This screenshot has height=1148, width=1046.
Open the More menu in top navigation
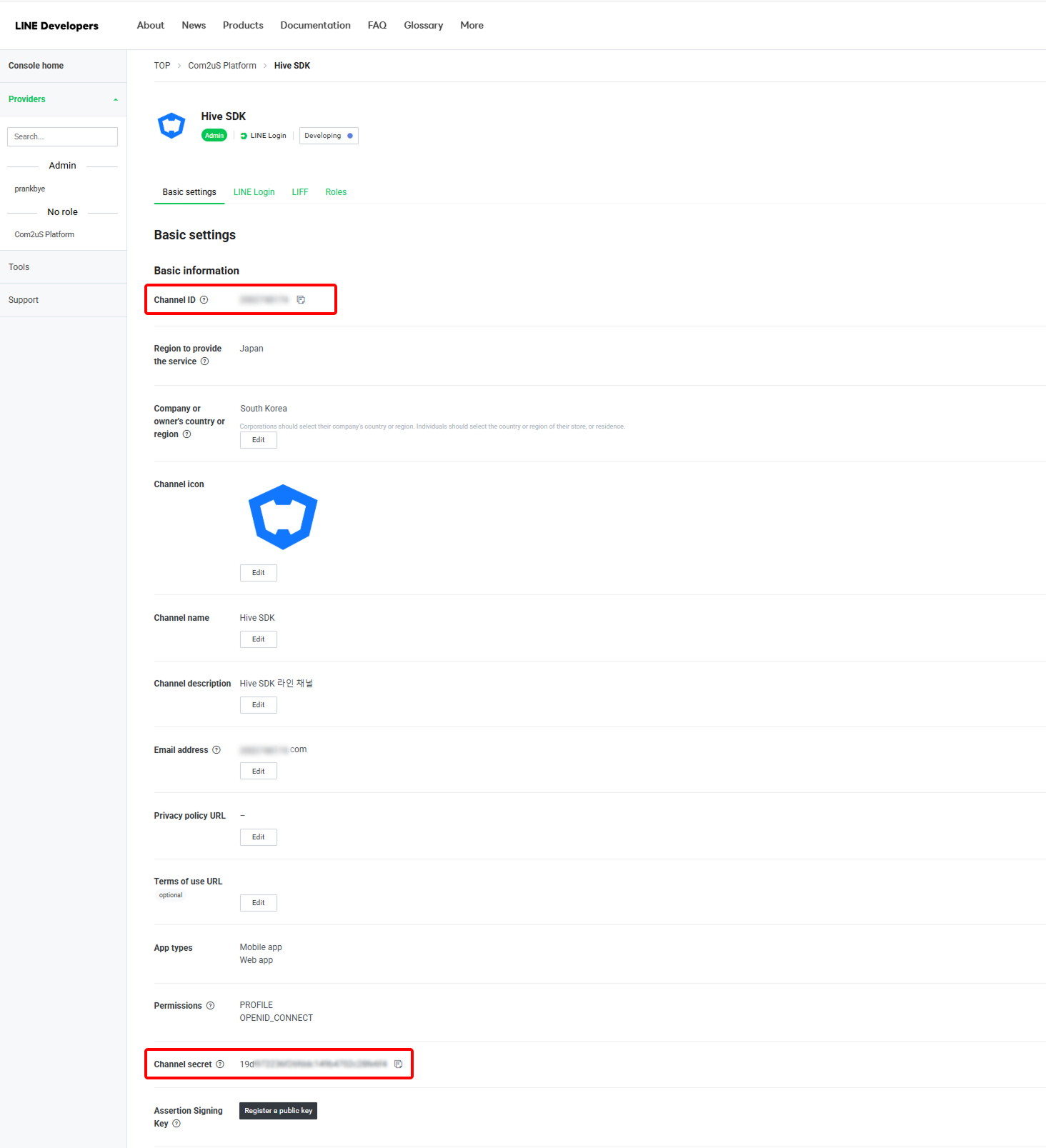click(472, 25)
